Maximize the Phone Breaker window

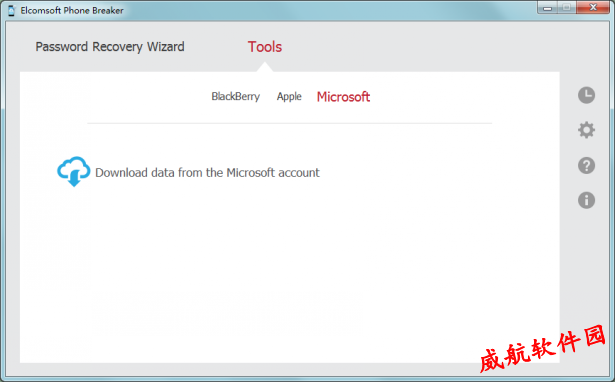click(x=567, y=7)
